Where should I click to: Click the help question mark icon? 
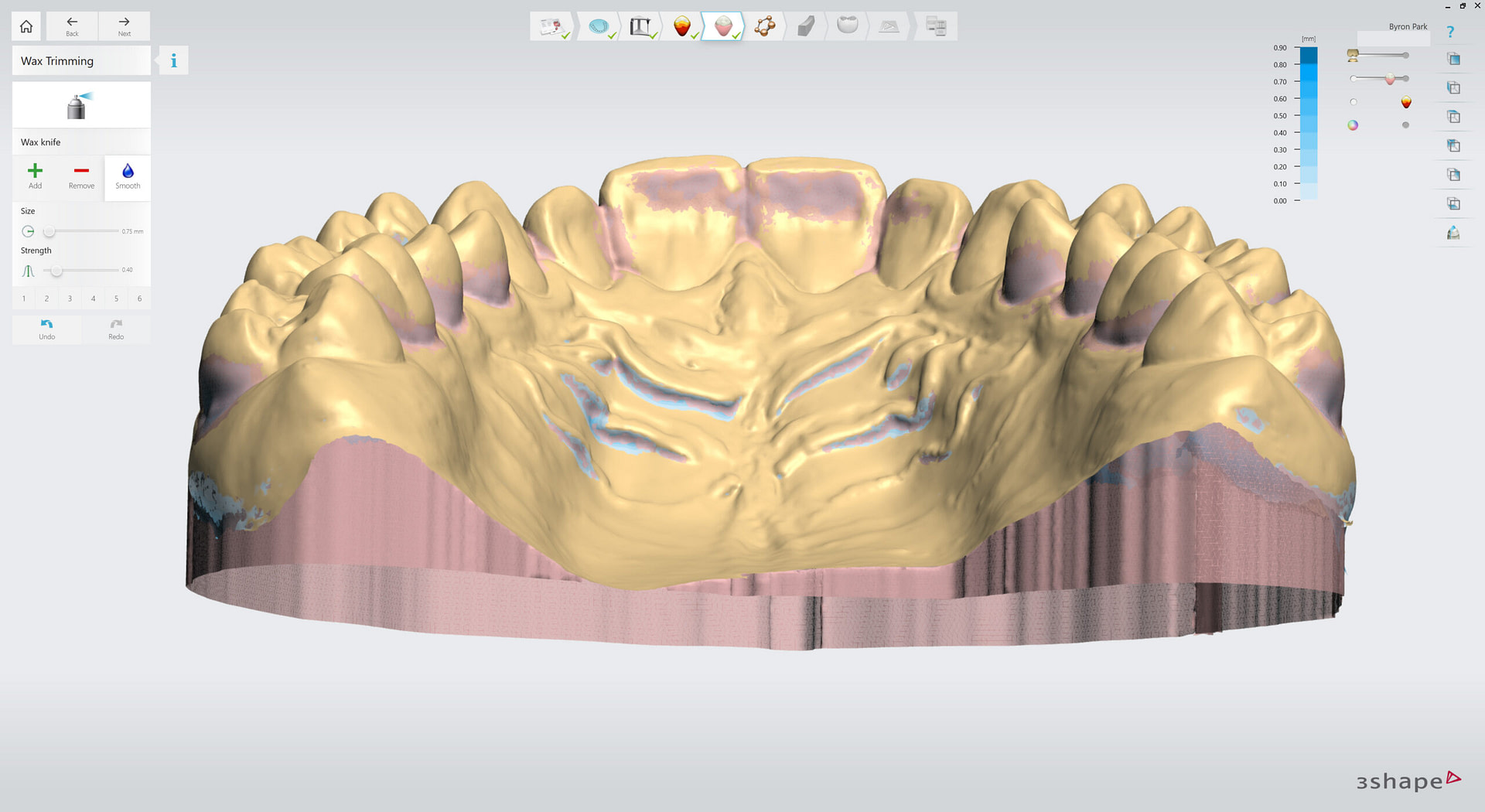(x=1452, y=31)
